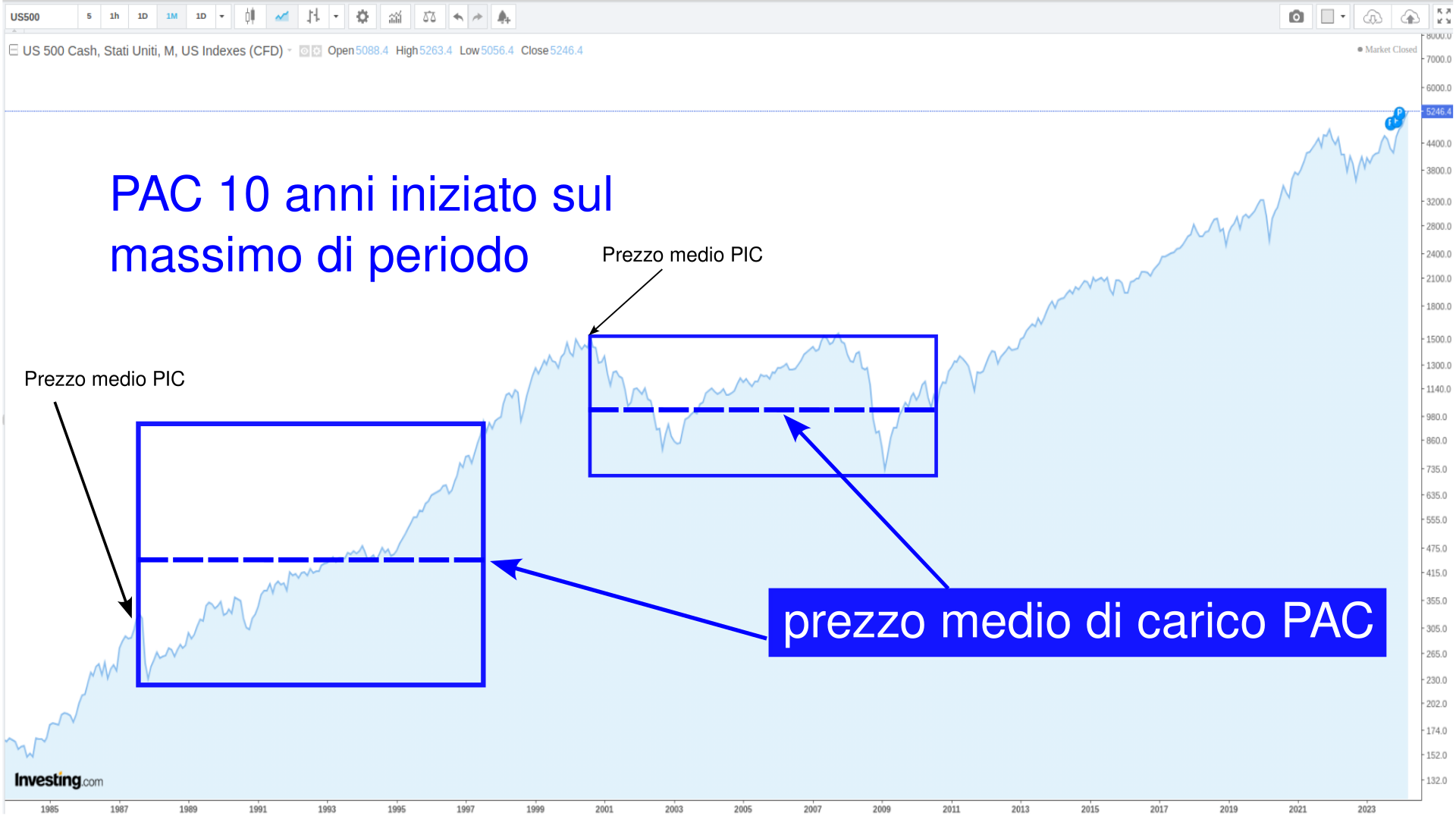This screenshot has width=1456, height=819.
Task: Switch to the 1M timeframe
Action: (171, 16)
